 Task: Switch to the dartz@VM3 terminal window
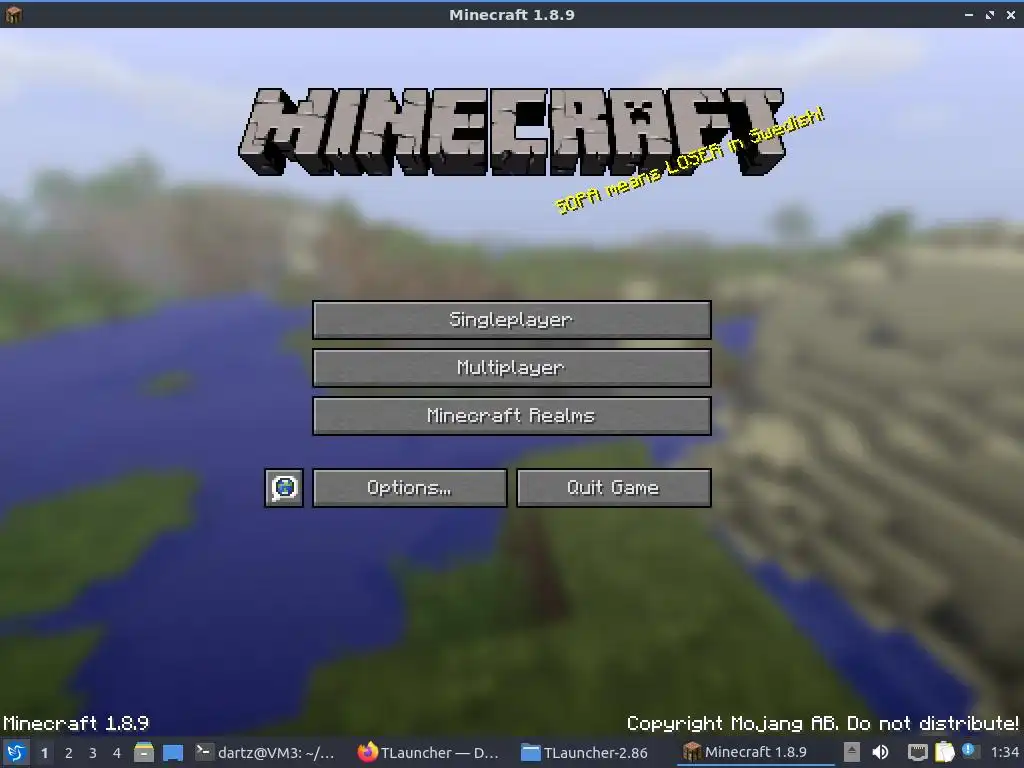pyautogui.click(x=268, y=752)
